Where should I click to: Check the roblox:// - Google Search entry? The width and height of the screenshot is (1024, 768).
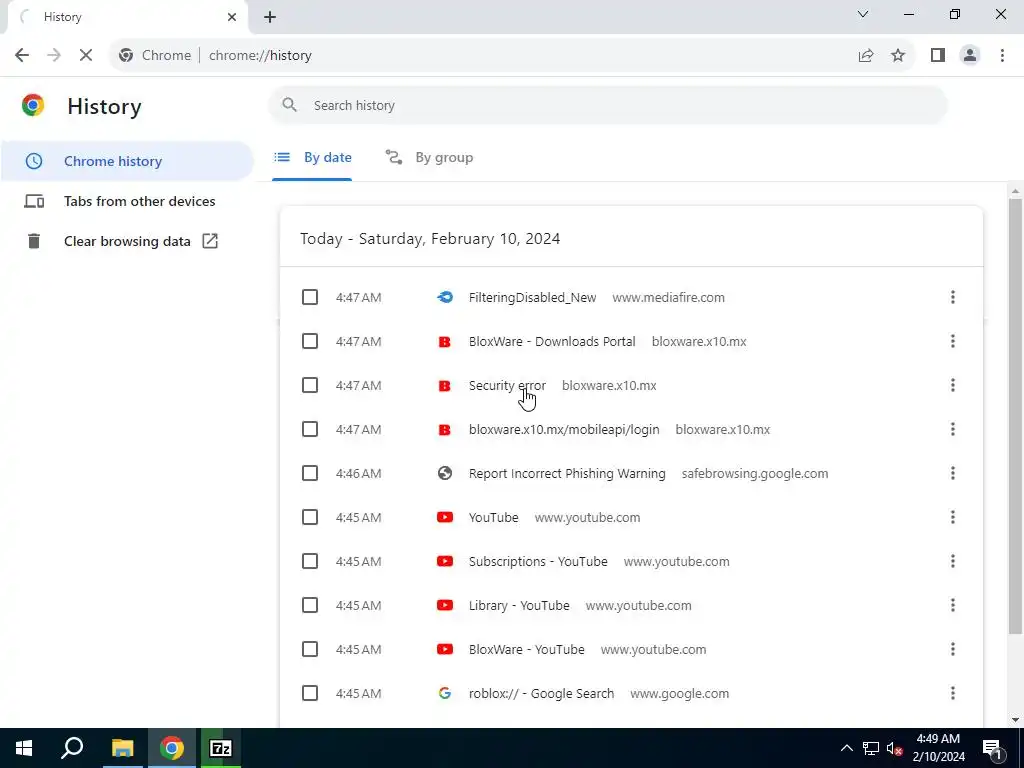click(310, 694)
